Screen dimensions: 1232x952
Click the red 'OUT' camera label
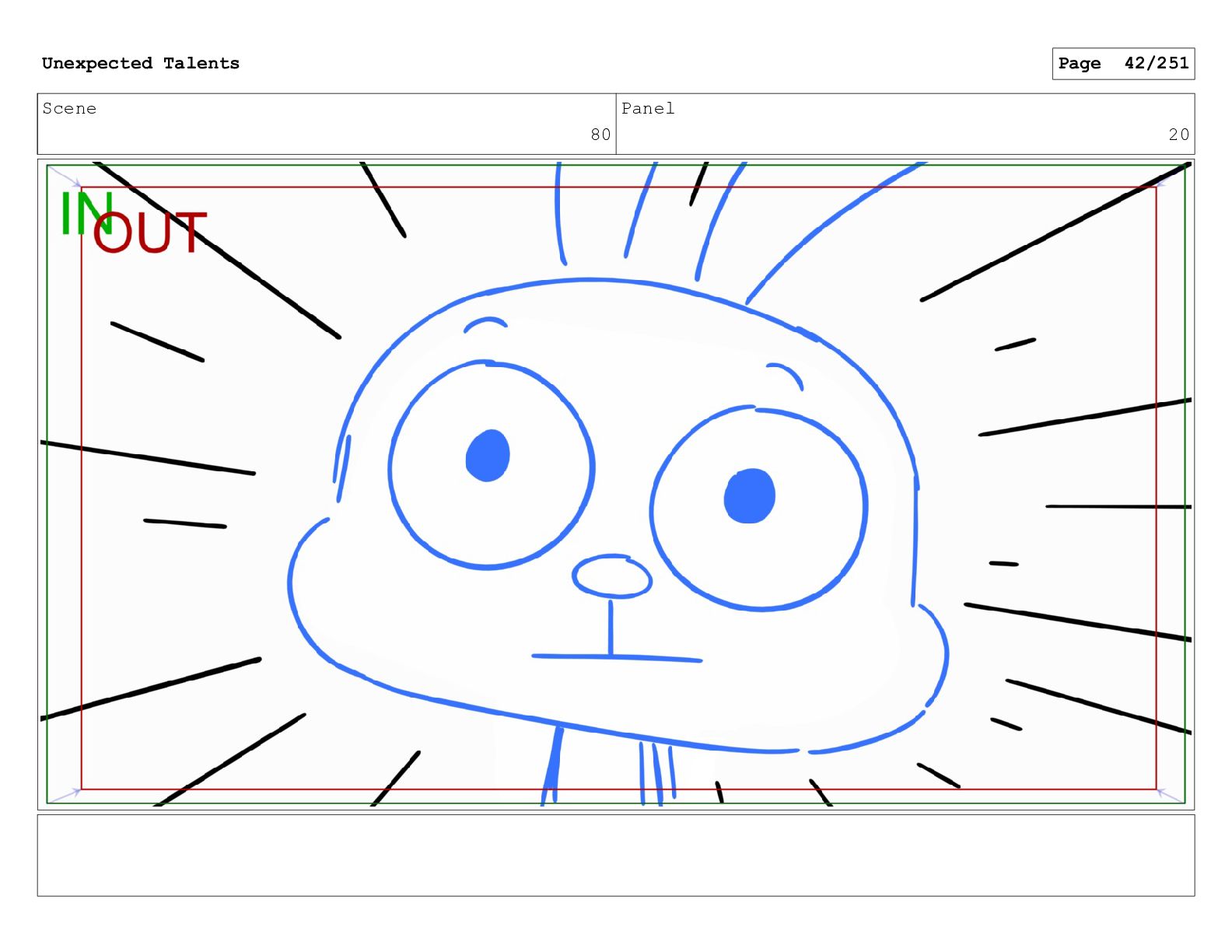(x=150, y=232)
